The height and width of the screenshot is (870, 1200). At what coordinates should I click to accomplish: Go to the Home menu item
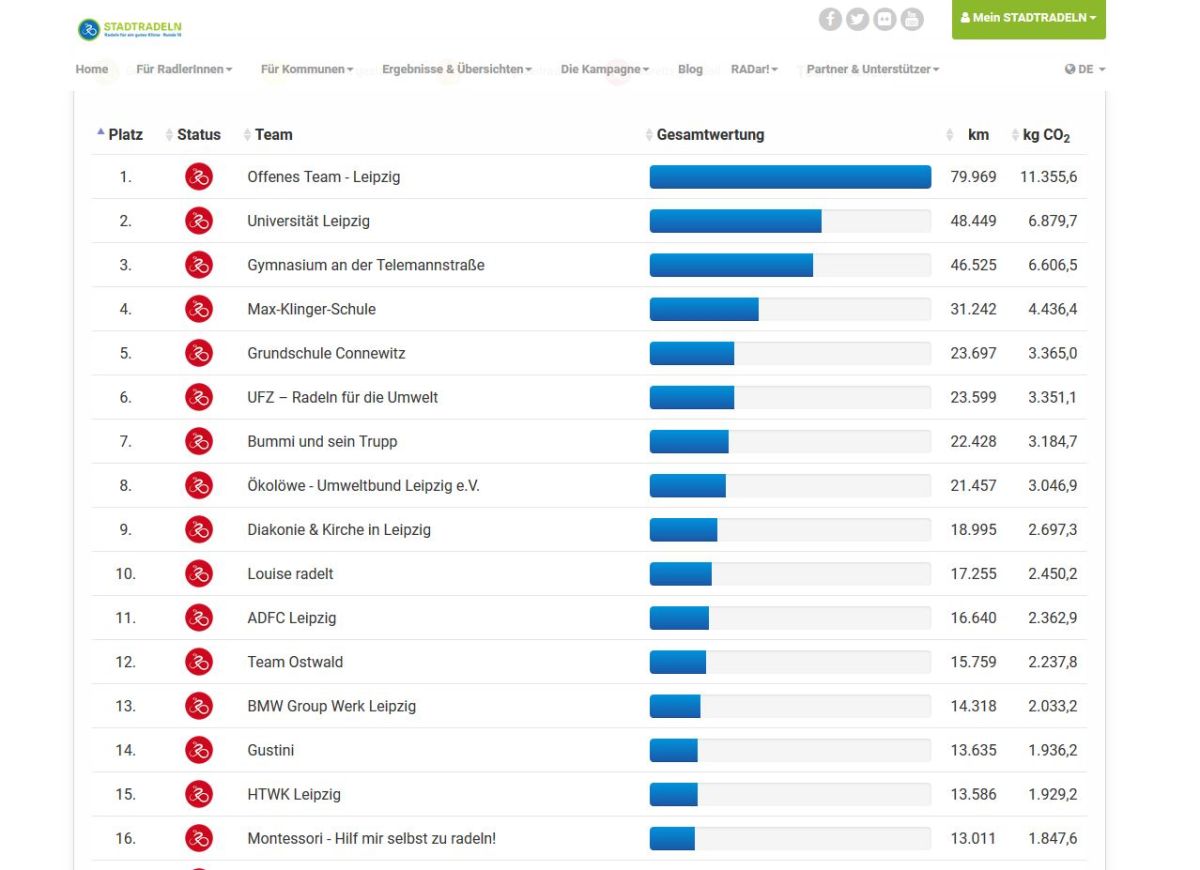(92, 70)
